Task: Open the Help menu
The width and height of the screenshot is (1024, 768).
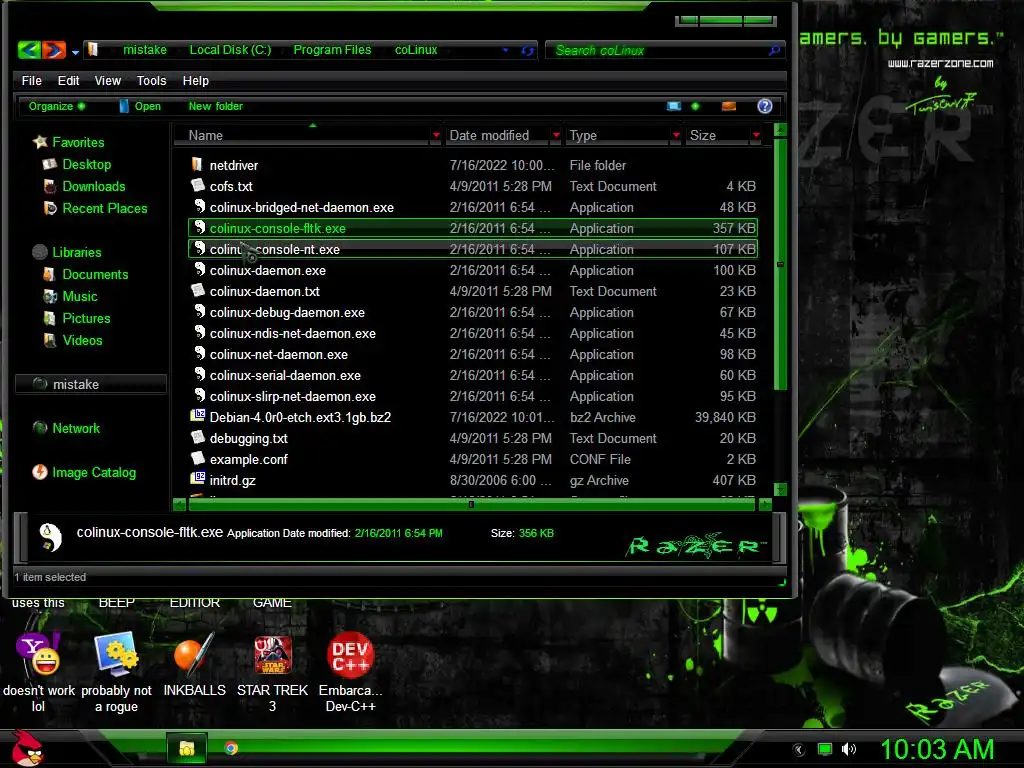Action: [x=195, y=80]
